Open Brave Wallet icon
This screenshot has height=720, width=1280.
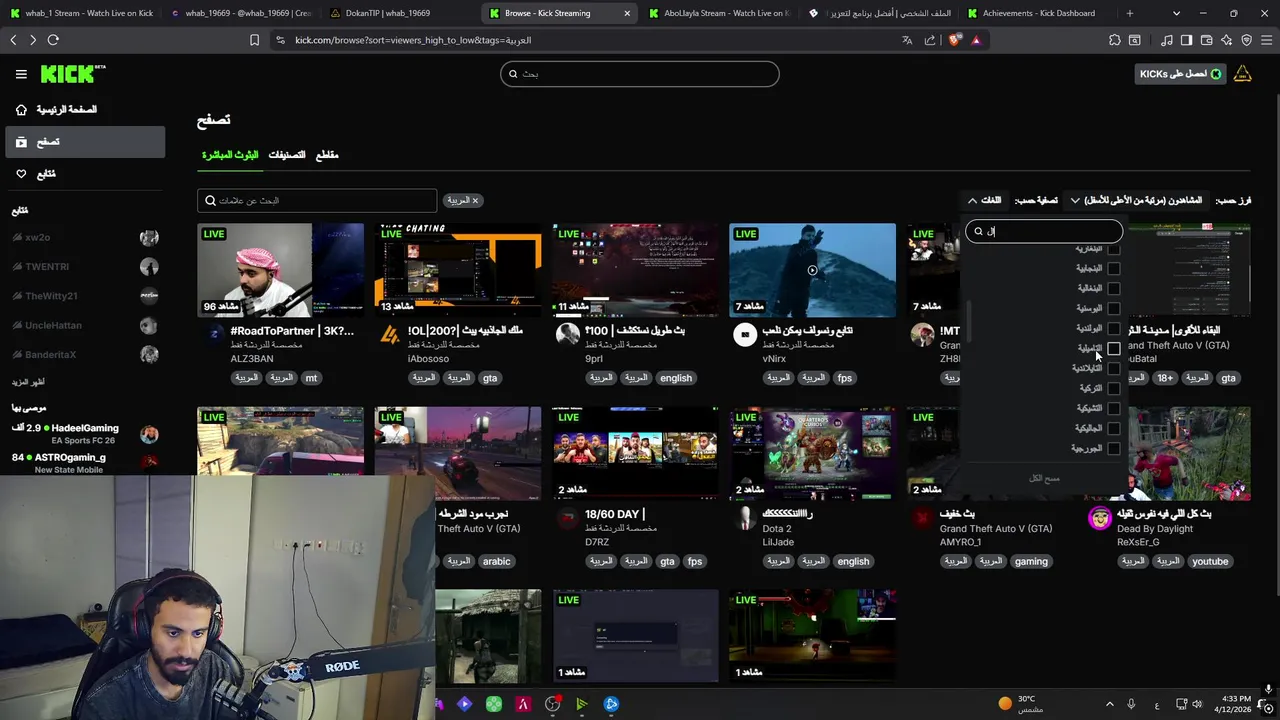click(x=1207, y=40)
